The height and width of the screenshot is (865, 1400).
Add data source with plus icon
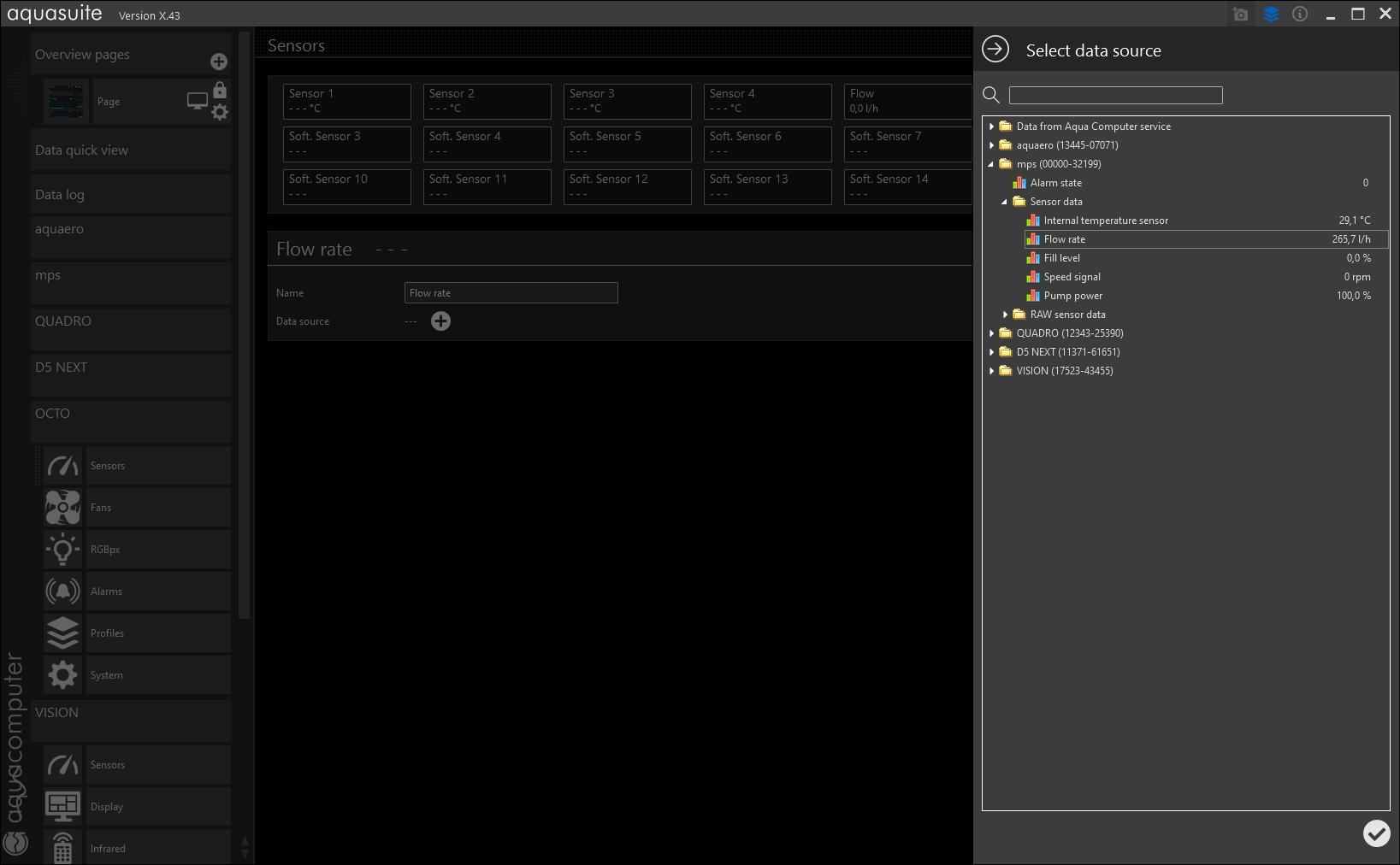[x=440, y=321]
